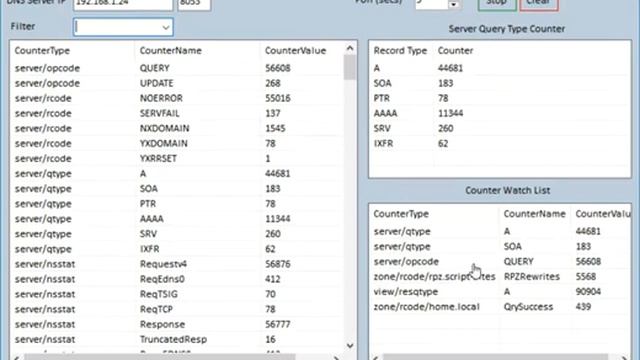Select watch list QrySuccess home.local row
The height and width of the screenshot is (360, 640).
click(x=500, y=307)
